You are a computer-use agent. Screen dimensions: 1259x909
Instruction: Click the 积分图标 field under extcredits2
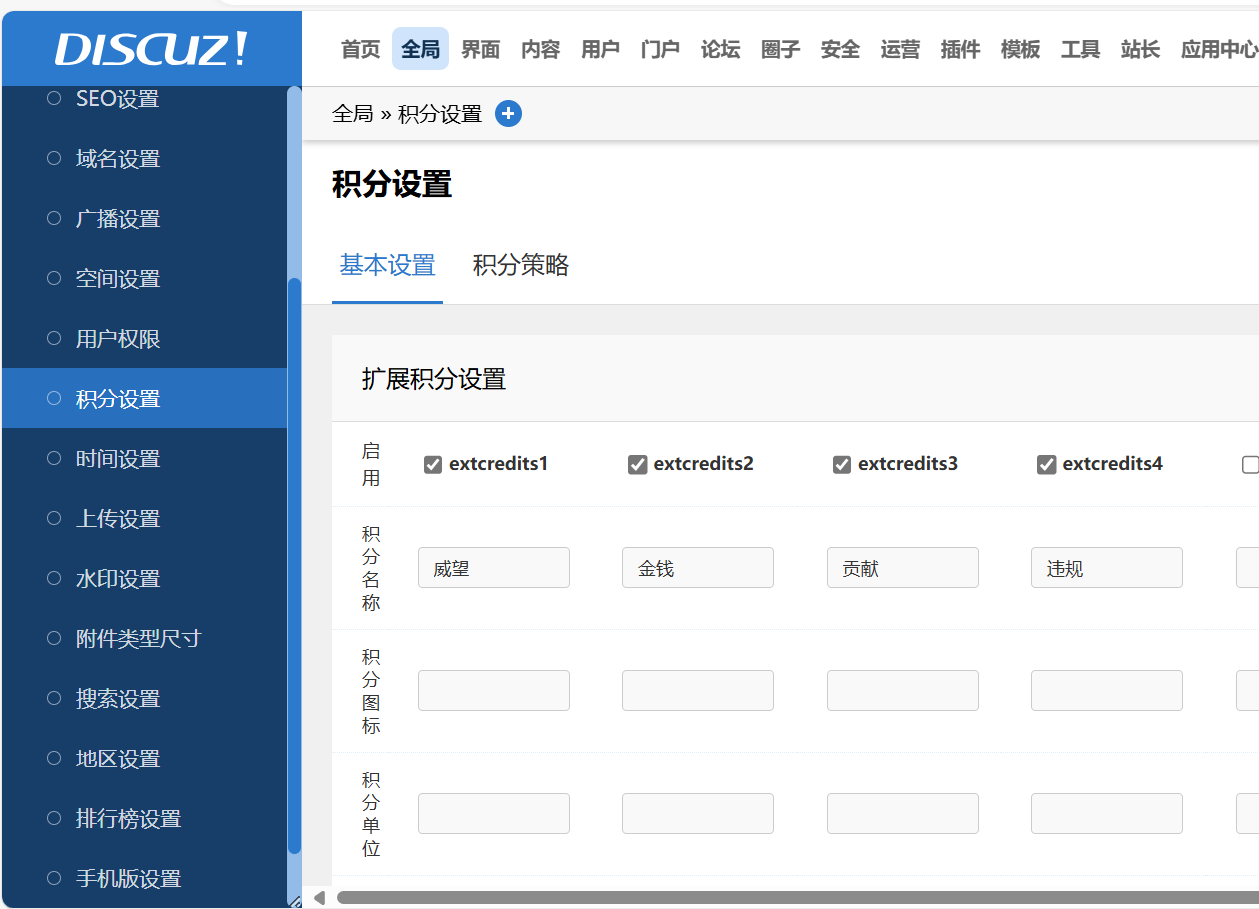[698, 691]
